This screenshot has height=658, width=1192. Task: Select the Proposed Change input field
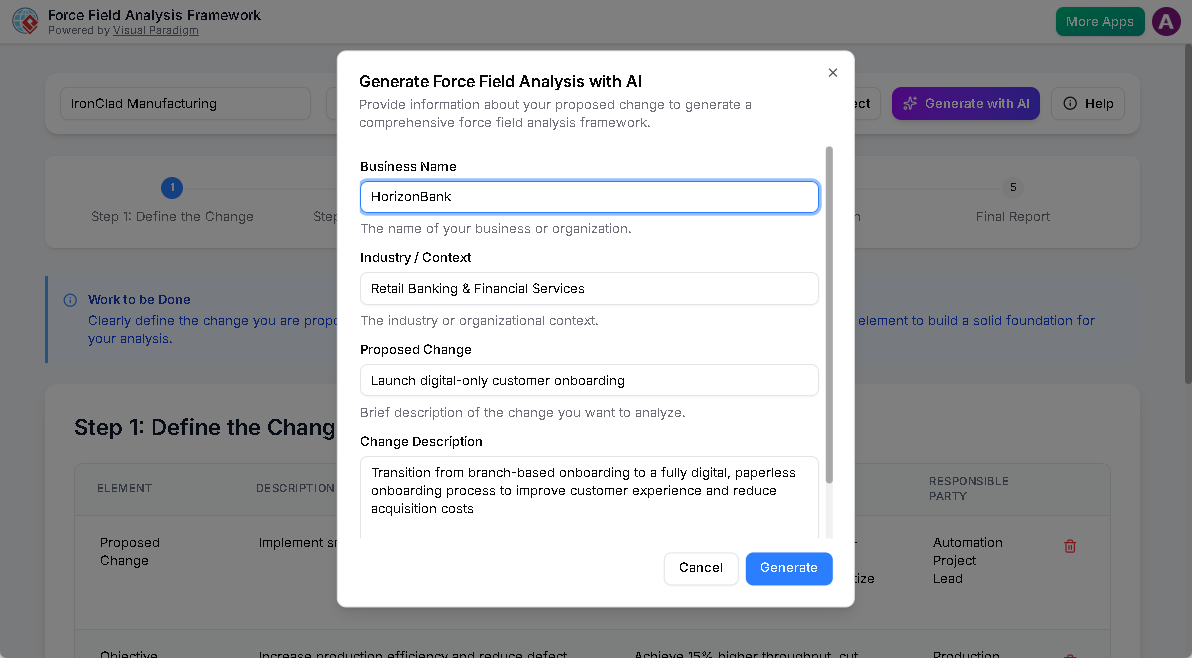(589, 380)
